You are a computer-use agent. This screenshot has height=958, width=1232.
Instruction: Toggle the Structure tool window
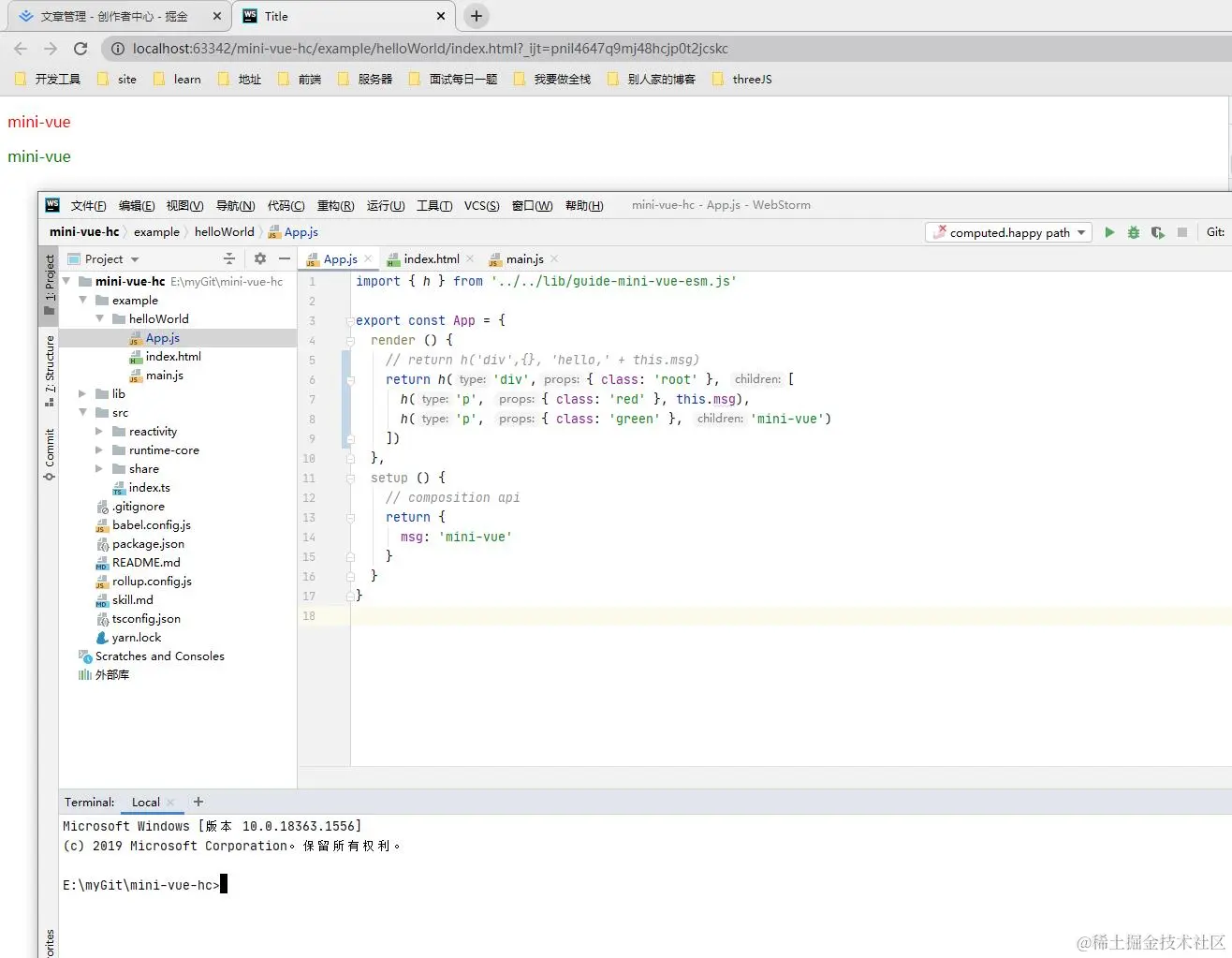[x=49, y=368]
